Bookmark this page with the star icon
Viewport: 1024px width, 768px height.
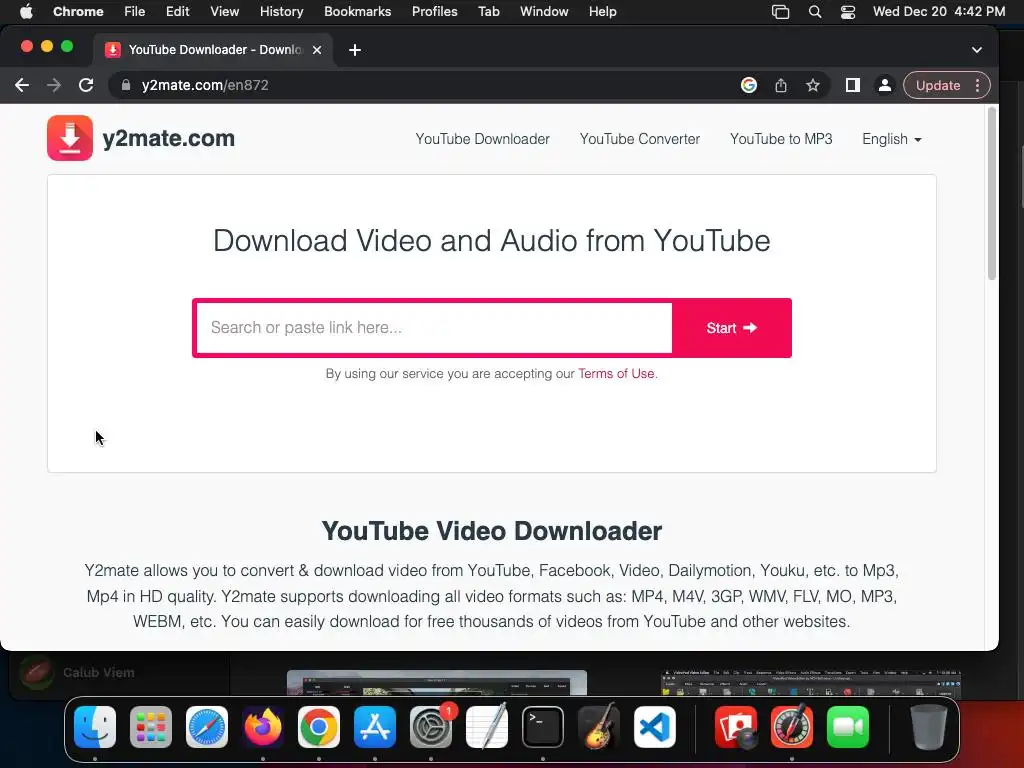click(813, 85)
